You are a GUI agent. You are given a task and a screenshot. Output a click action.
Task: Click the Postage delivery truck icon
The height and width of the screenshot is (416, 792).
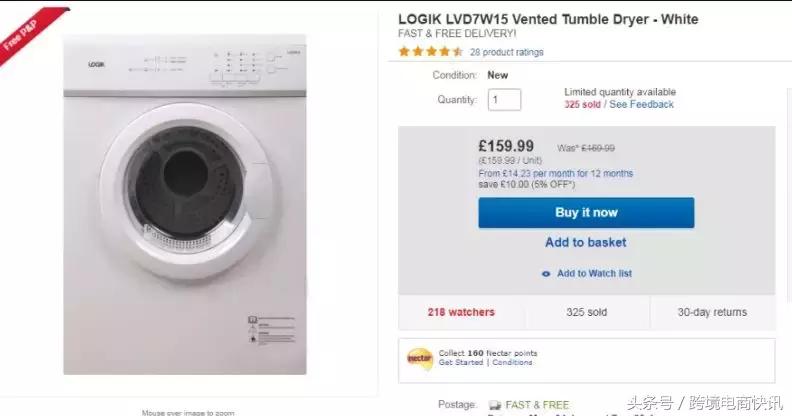(x=494, y=405)
